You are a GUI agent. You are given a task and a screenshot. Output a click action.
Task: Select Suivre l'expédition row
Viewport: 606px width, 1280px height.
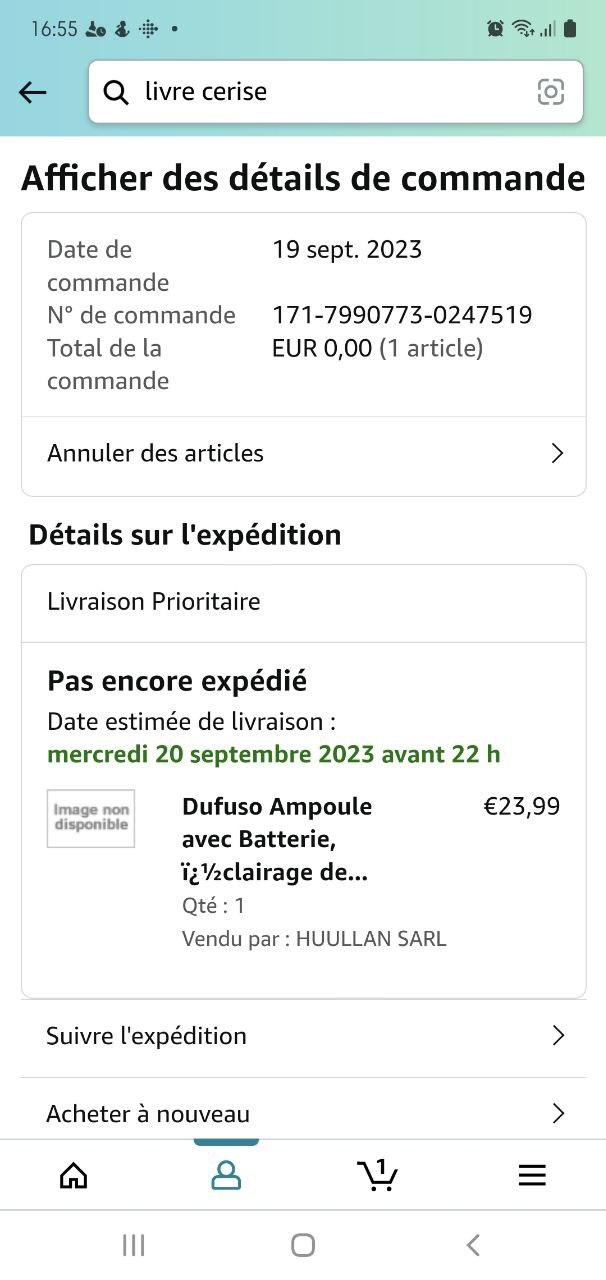[304, 1037]
